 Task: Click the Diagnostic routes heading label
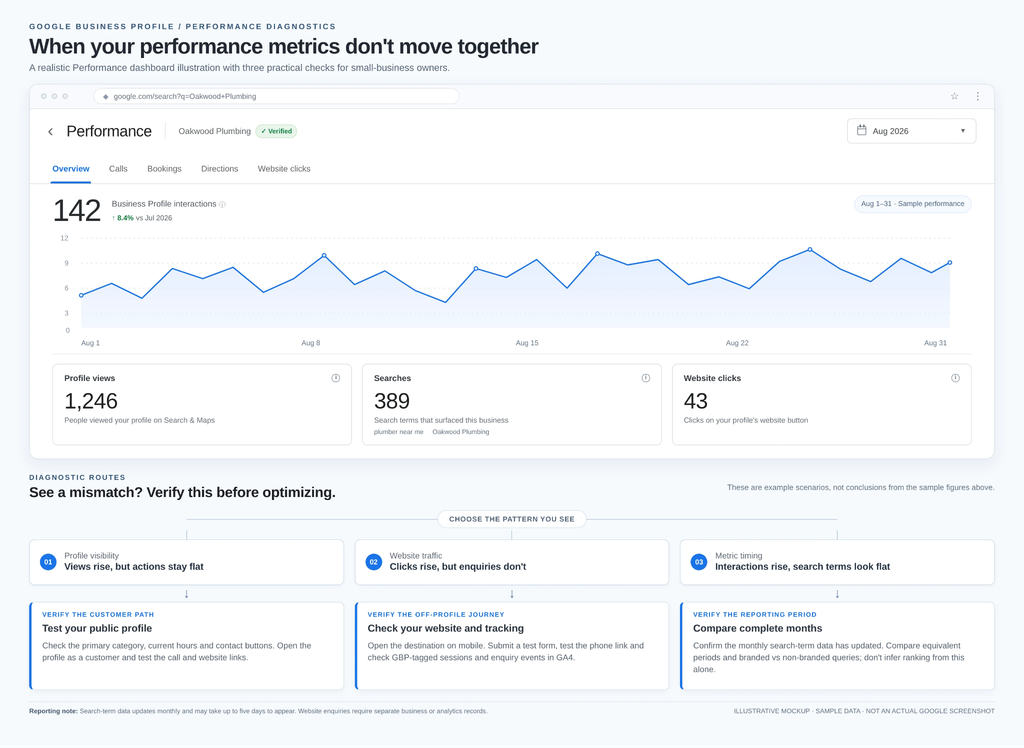[x=77, y=478]
